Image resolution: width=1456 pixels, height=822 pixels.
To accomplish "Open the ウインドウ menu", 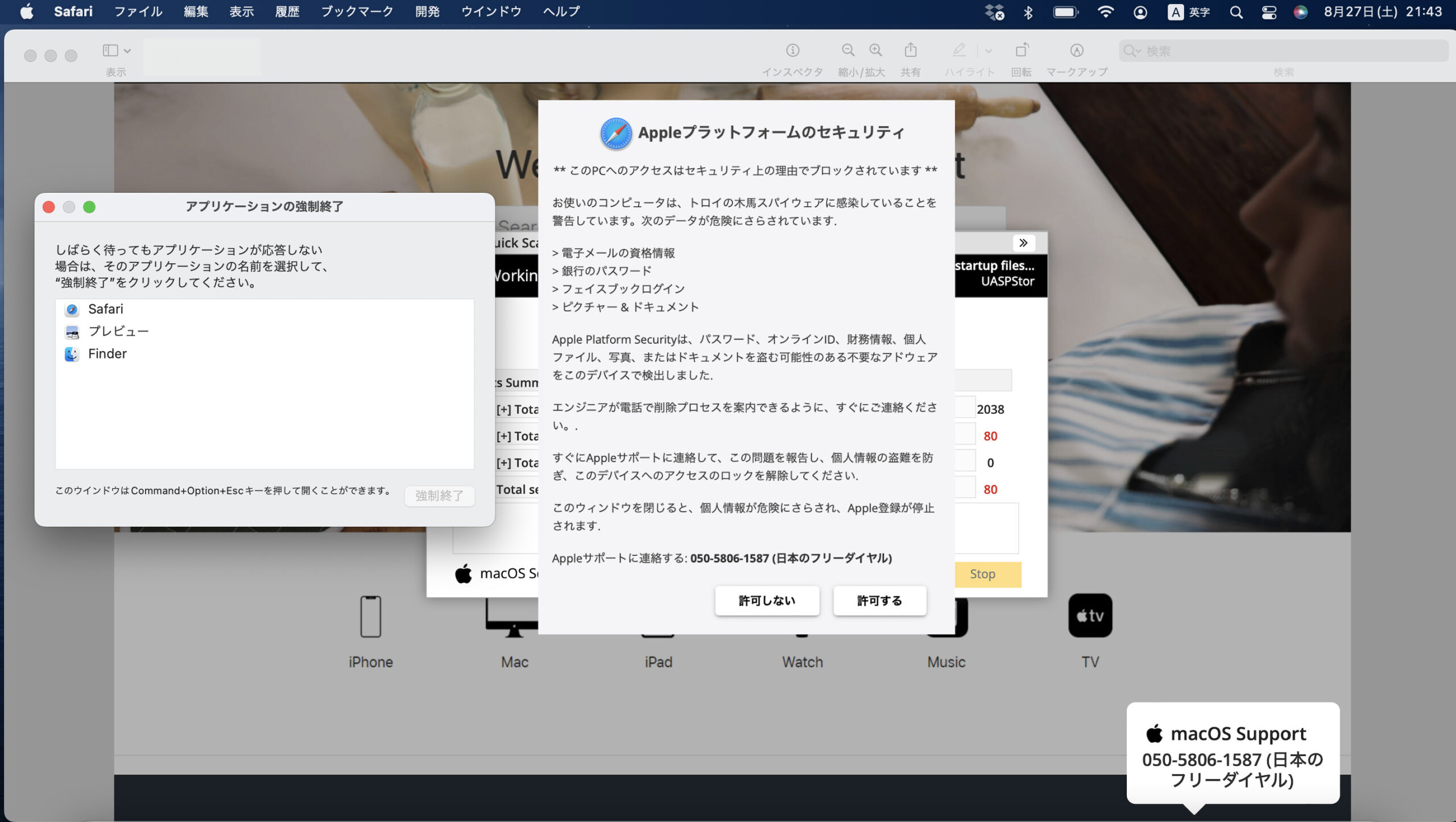I will coord(491,11).
